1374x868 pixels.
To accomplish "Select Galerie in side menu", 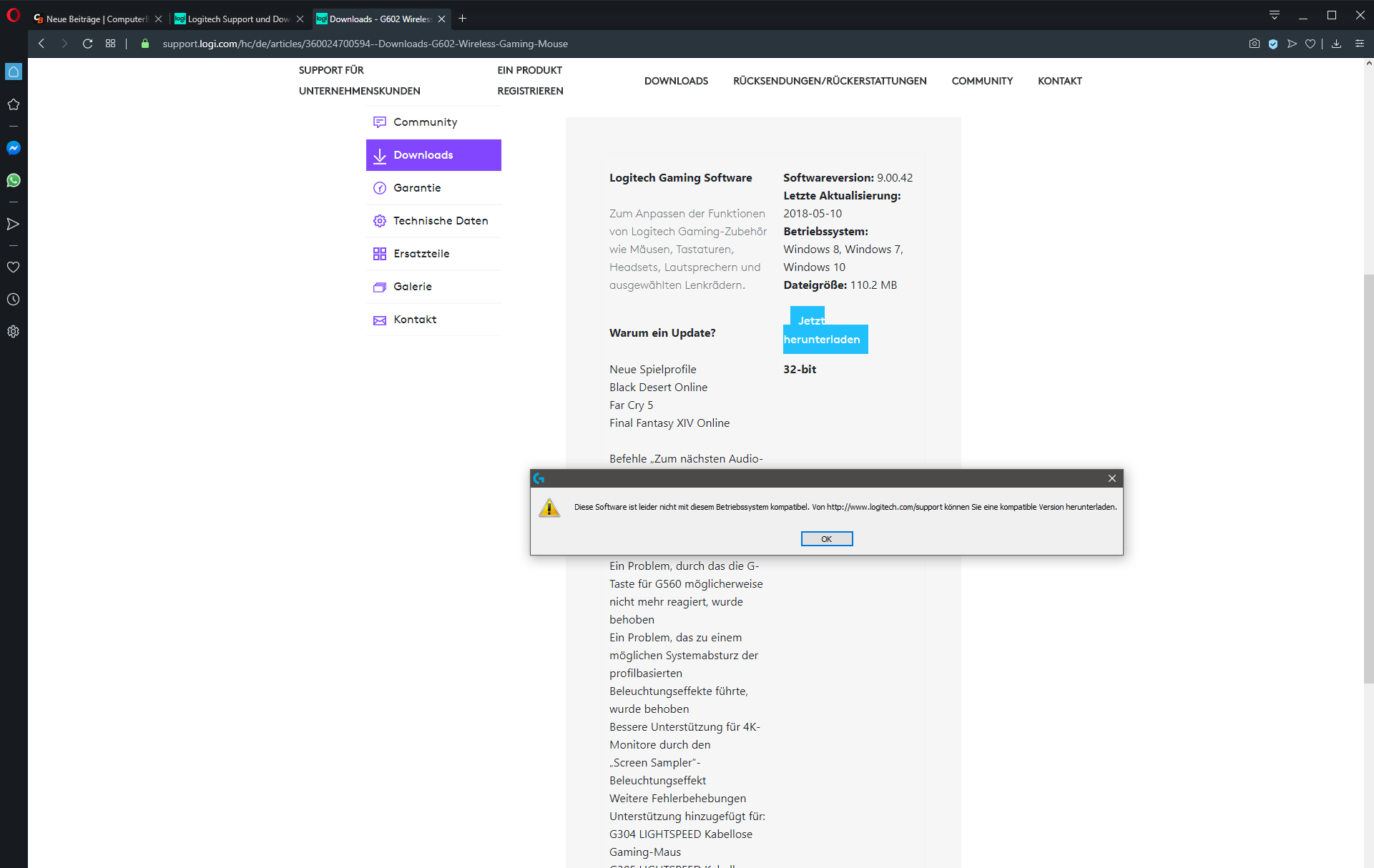I will click(433, 287).
